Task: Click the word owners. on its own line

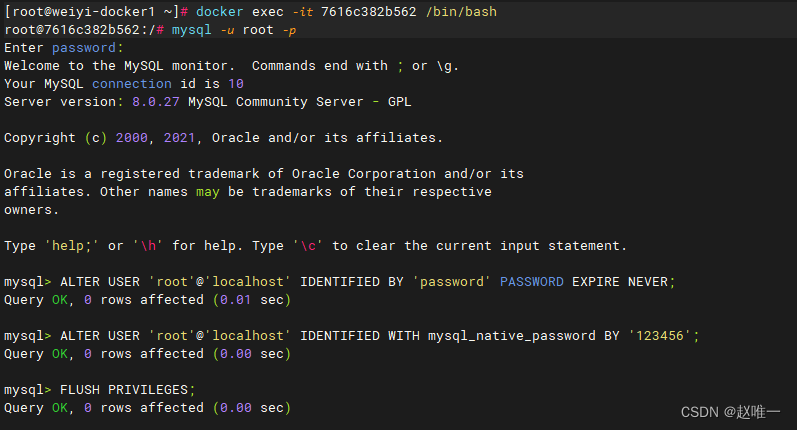Action: (32, 210)
